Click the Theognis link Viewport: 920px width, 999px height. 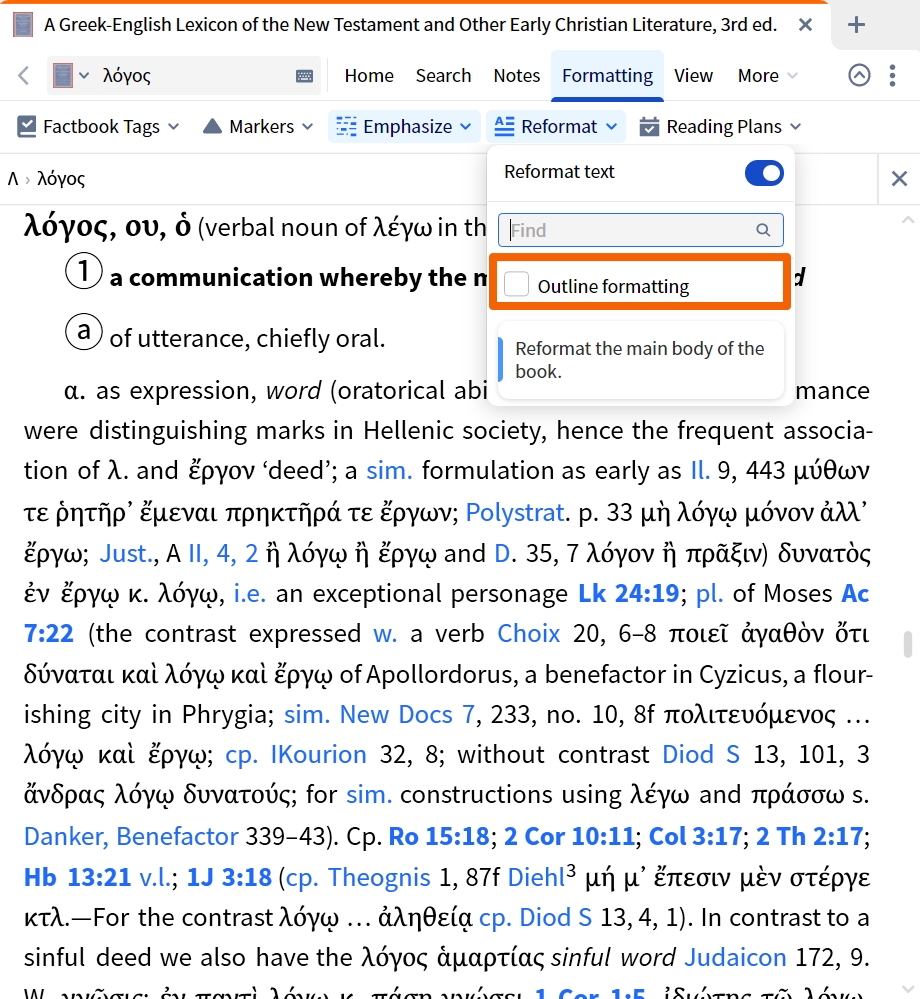379,877
